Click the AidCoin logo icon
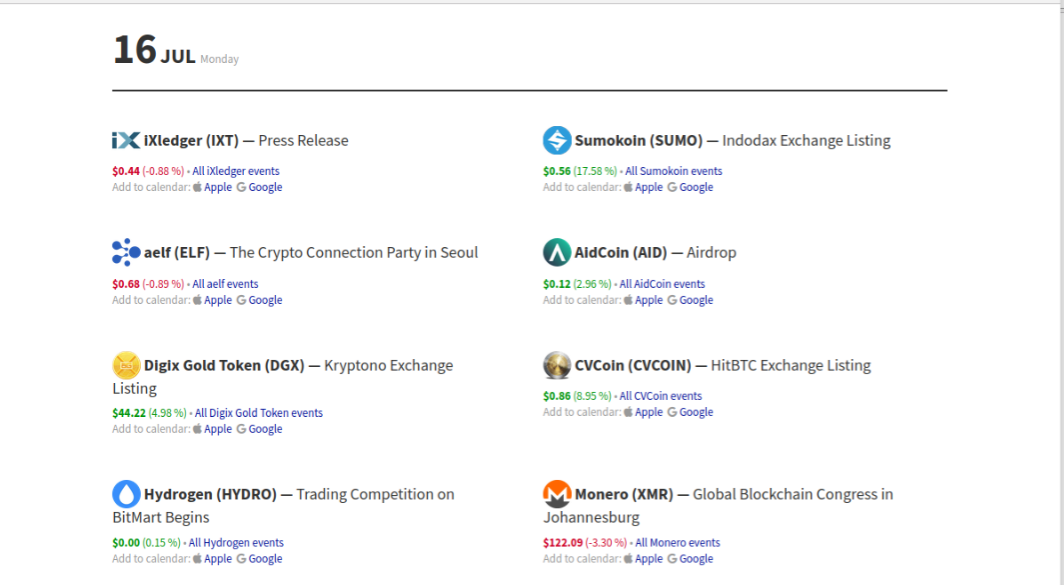Viewport: 1064px width, 585px height. point(557,253)
